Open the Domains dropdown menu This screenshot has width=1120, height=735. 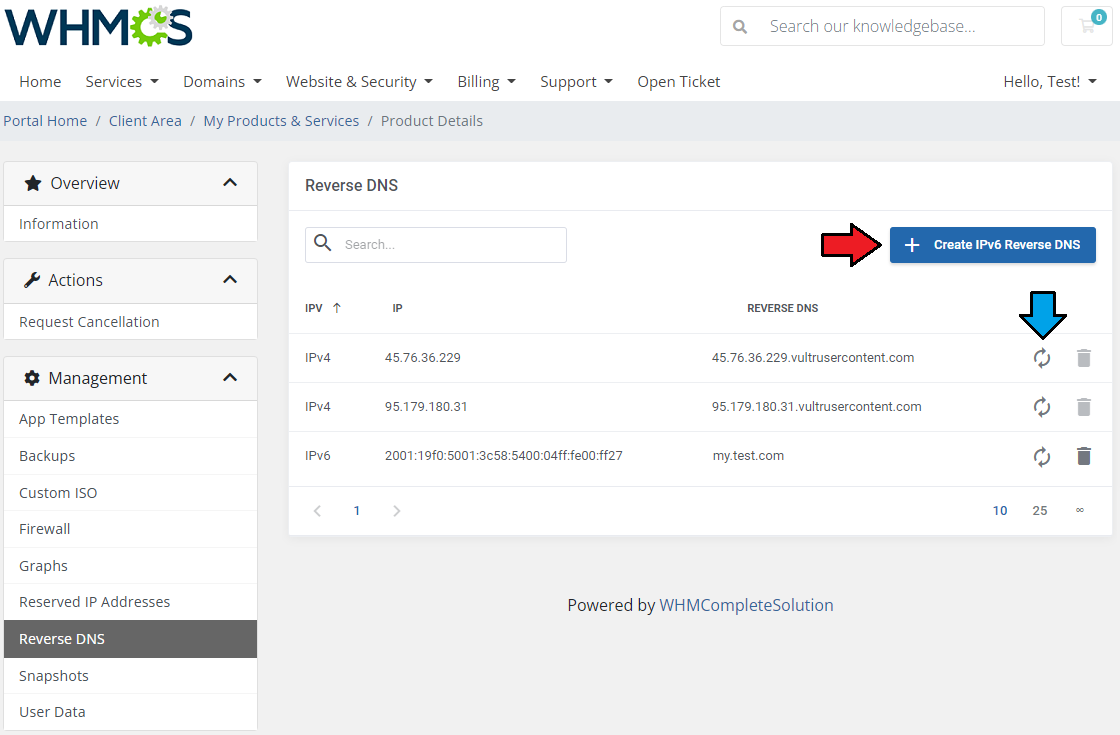(222, 82)
